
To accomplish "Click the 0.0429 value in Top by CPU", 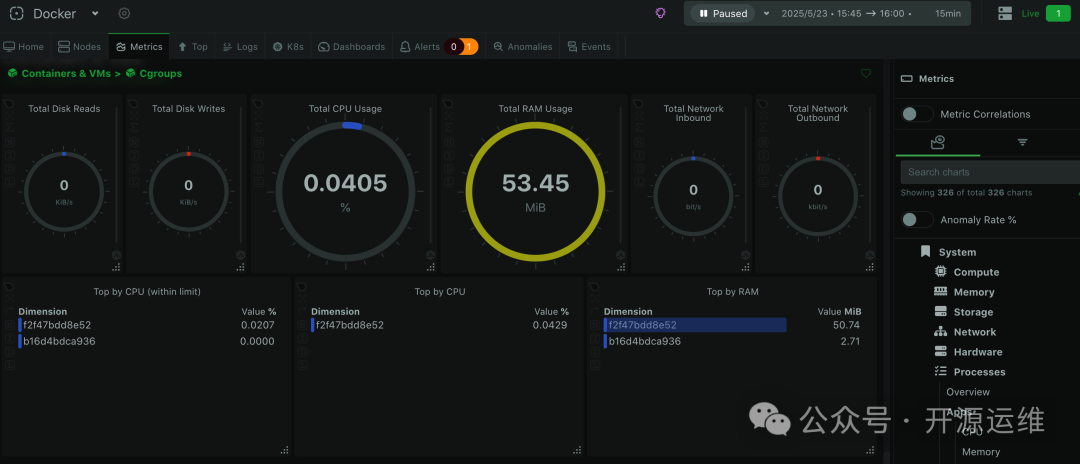I will [x=550, y=325].
